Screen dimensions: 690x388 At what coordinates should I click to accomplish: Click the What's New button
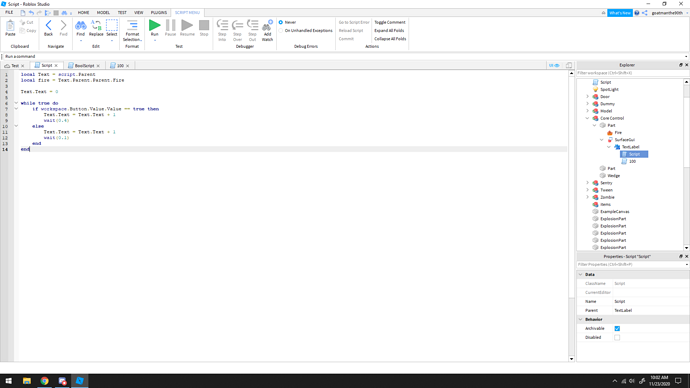point(620,13)
